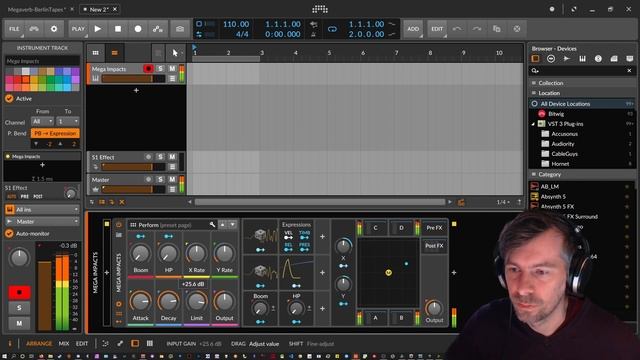The height and width of the screenshot is (360, 640).
Task: Adjust the Mega Impacts track volume fader
Action: [x=133, y=79]
